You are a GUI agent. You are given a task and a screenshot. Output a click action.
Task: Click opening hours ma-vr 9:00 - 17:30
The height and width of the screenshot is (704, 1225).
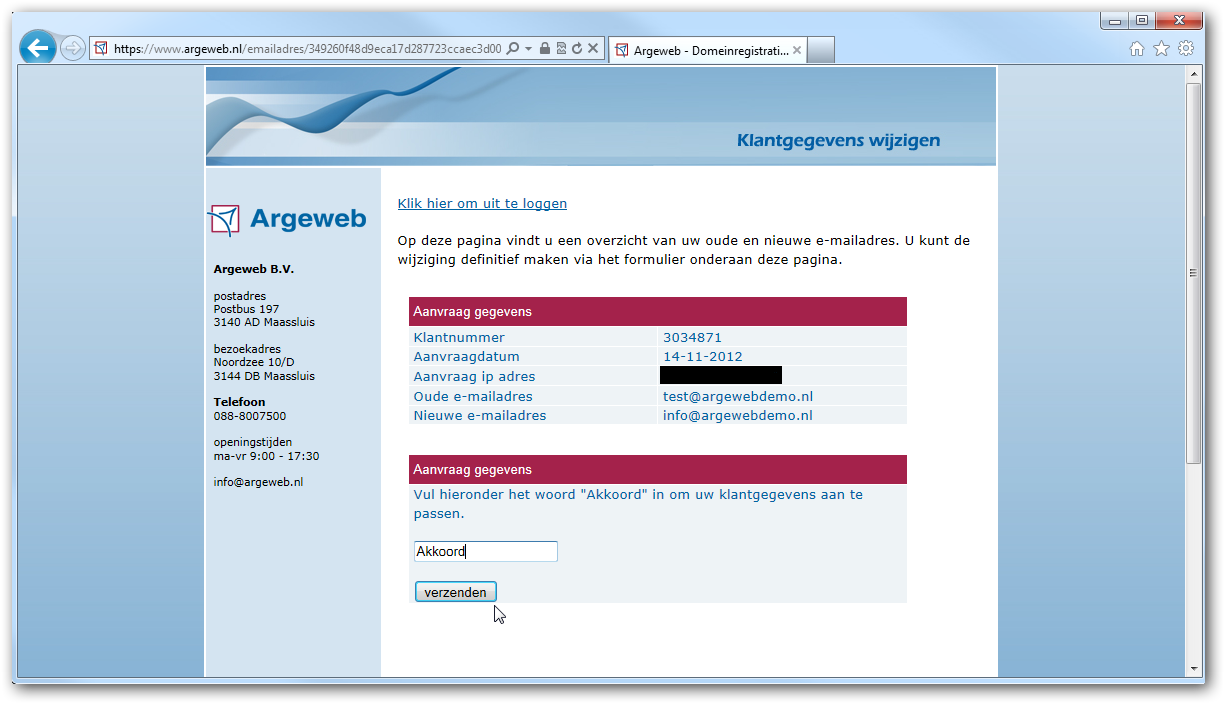266,456
